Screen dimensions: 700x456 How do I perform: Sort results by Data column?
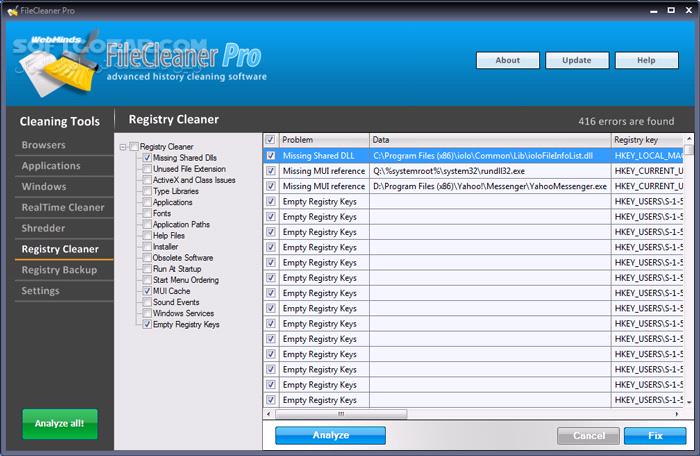point(490,140)
